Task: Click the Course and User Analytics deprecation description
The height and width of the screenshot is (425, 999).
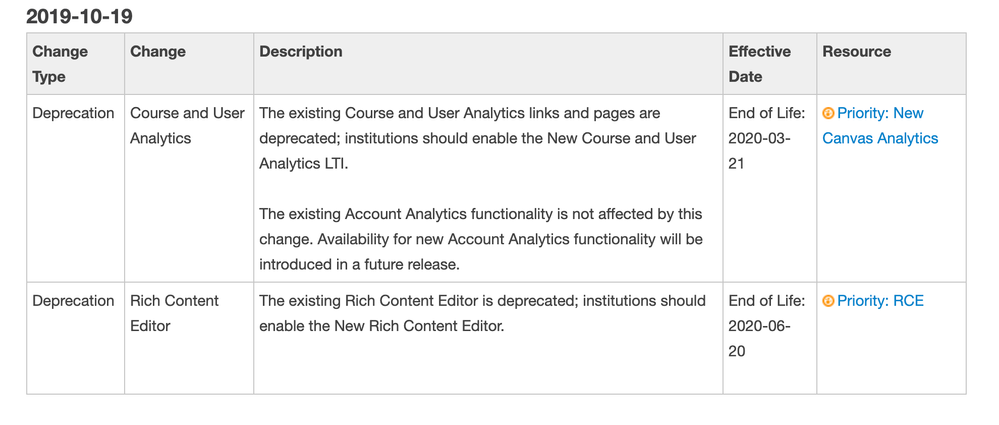Action: click(478, 138)
